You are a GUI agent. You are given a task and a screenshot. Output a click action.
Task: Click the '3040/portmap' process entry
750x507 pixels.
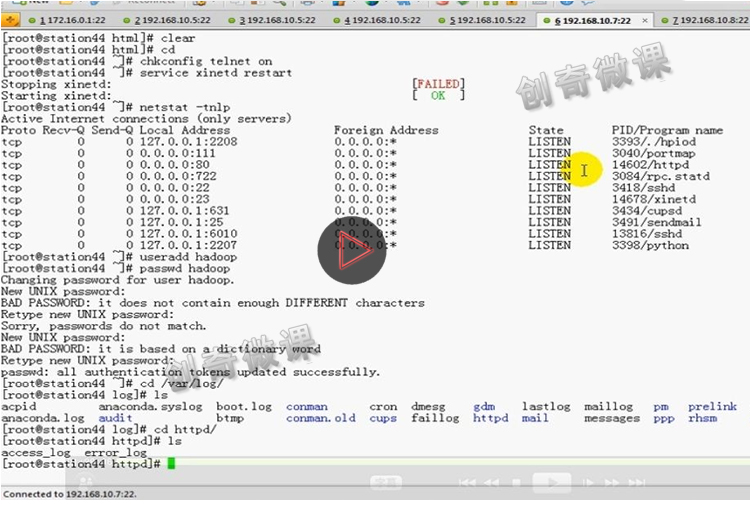coord(653,153)
